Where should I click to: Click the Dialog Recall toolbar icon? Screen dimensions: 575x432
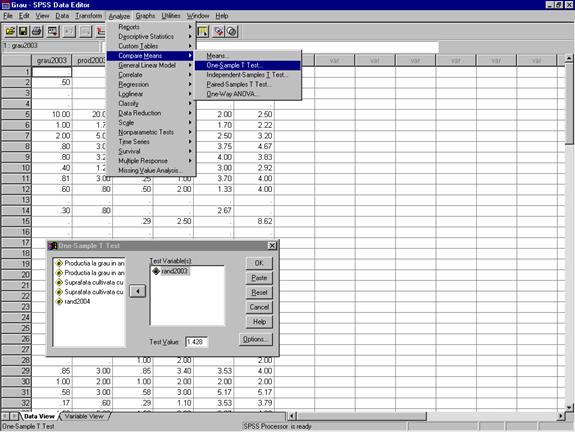click(53, 32)
